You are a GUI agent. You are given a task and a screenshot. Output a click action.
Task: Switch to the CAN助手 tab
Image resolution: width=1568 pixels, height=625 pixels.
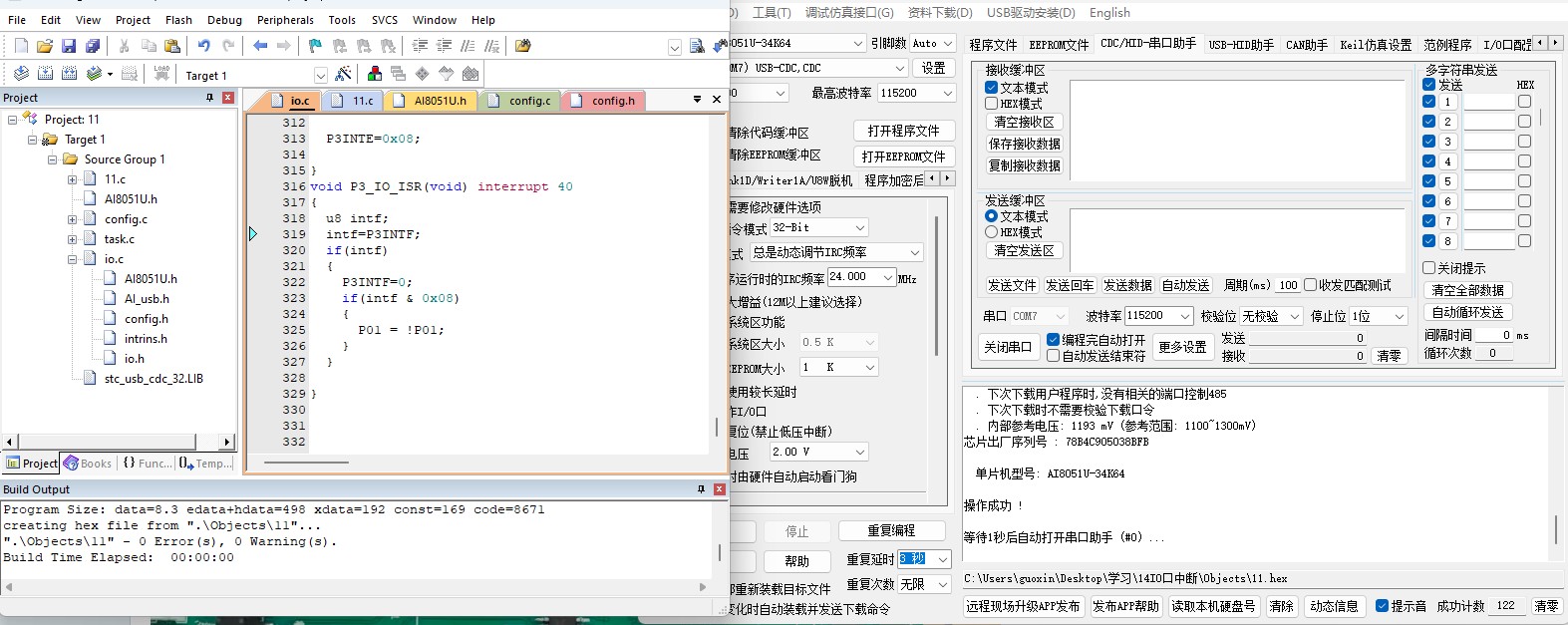1306,45
